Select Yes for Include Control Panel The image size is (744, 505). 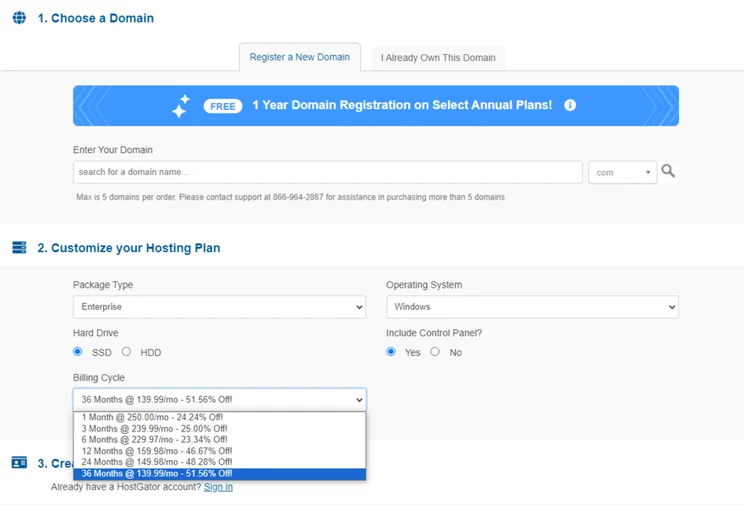click(391, 352)
